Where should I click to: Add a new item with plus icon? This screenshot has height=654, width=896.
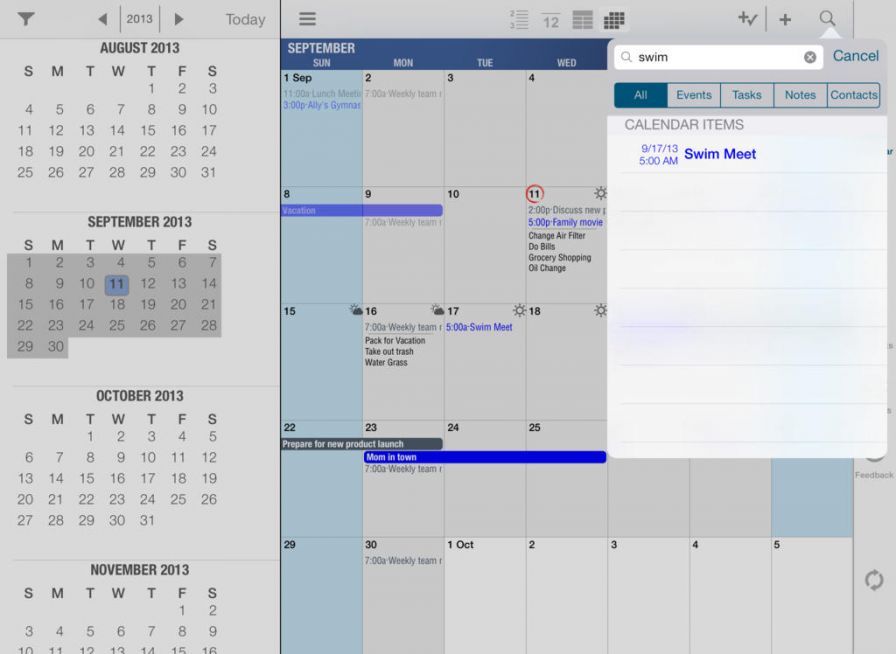click(x=785, y=19)
